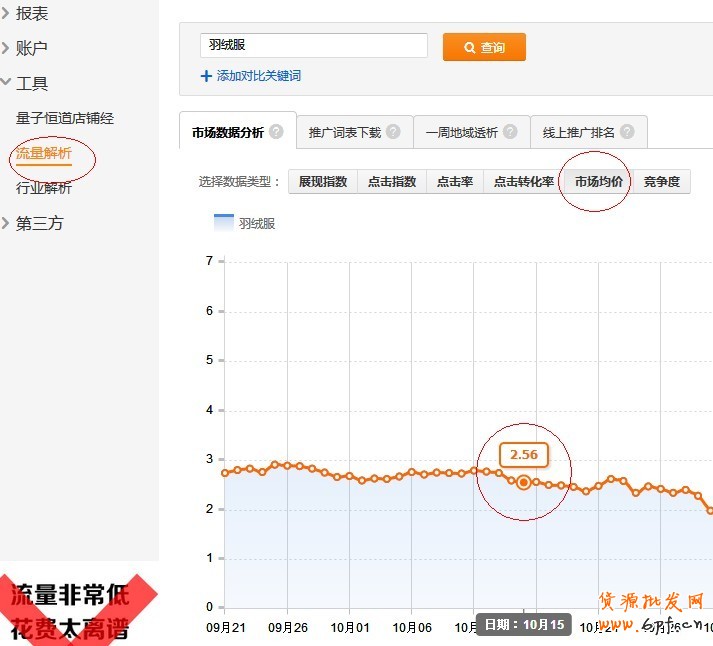The height and width of the screenshot is (646, 713).
Task: Click help icon beside 一周地域透析 tab
Action: [510, 132]
